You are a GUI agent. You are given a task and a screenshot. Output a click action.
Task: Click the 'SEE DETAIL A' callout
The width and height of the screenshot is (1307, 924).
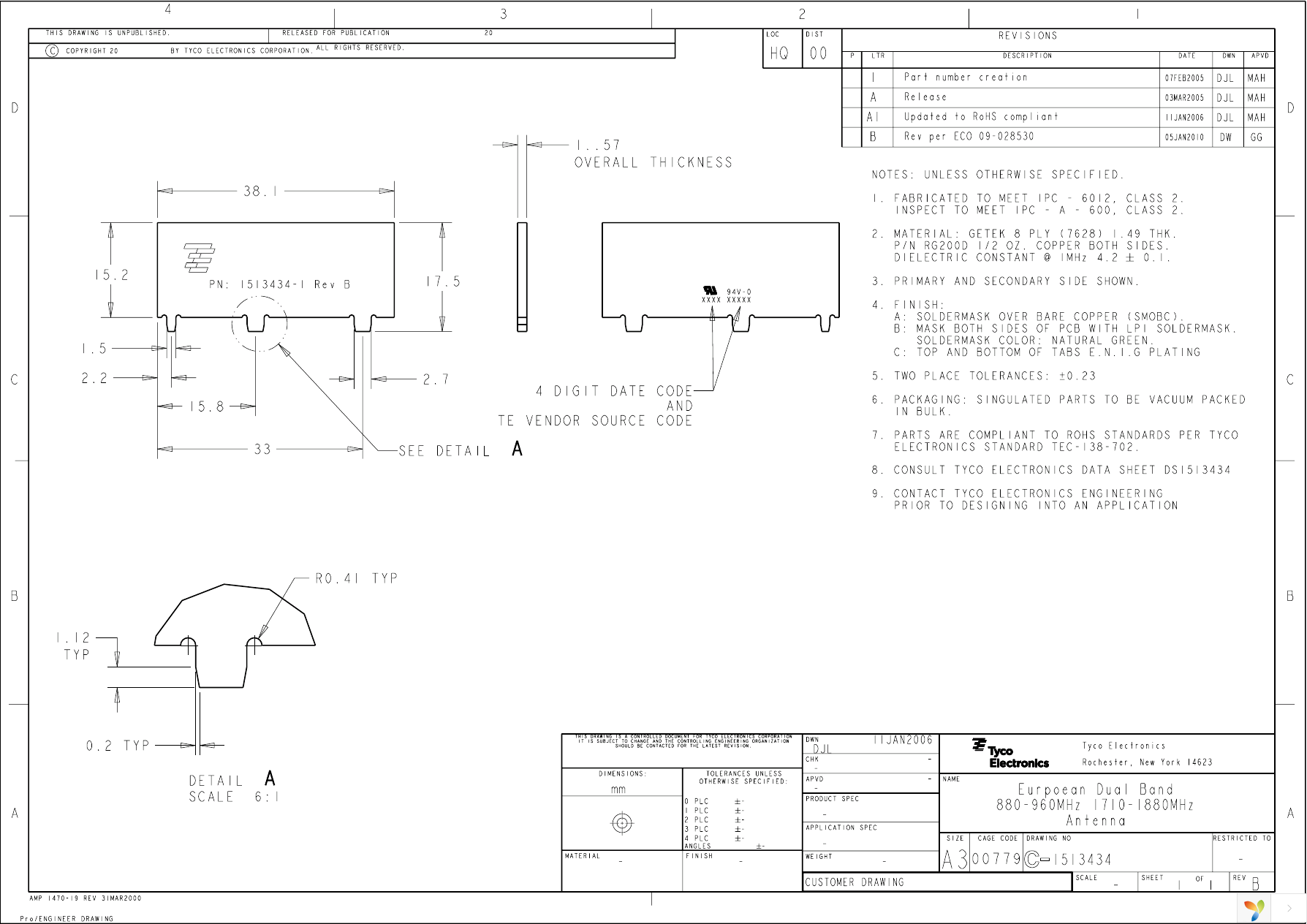click(461, 450)
